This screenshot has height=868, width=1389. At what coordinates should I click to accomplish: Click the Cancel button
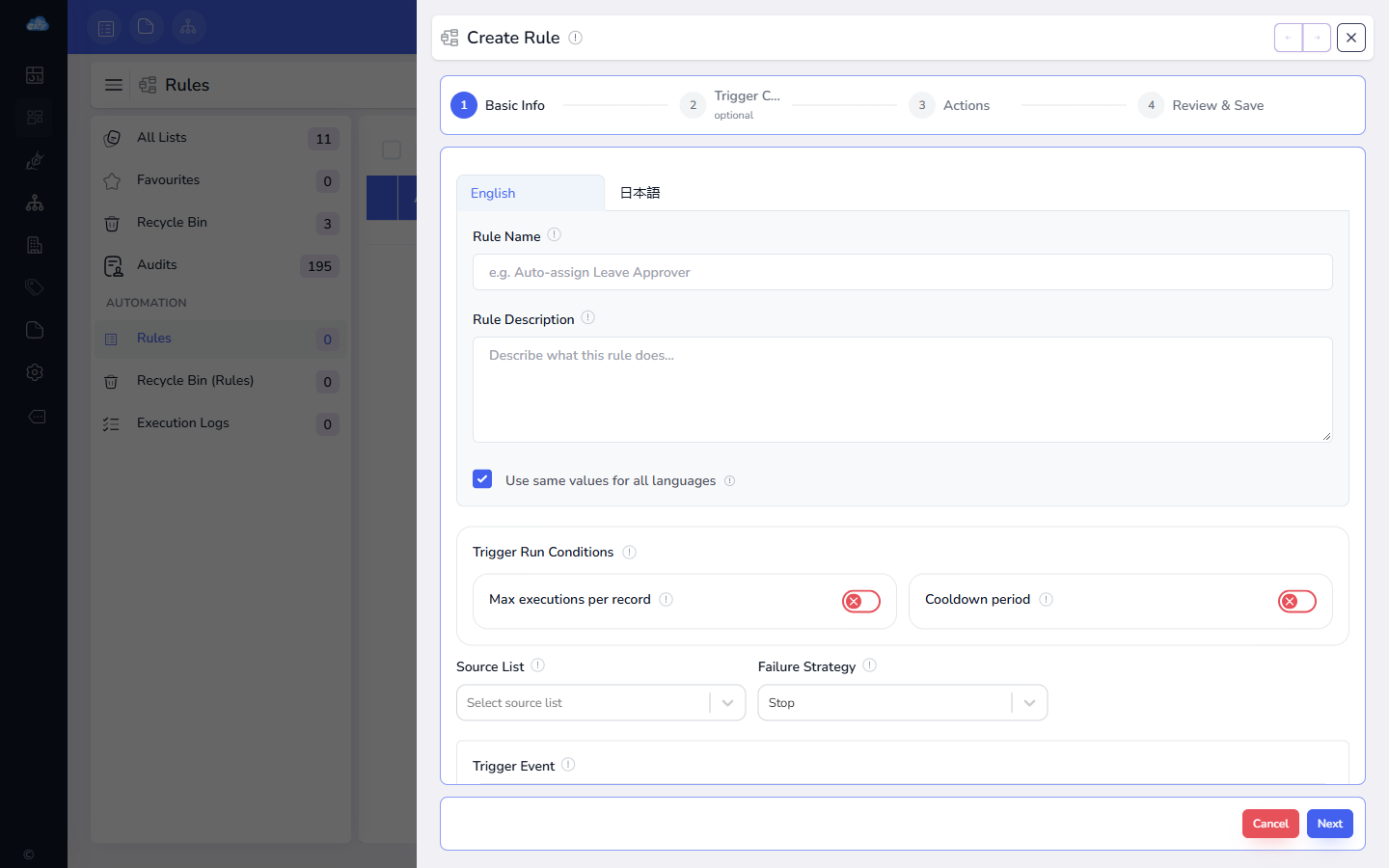1270,824
